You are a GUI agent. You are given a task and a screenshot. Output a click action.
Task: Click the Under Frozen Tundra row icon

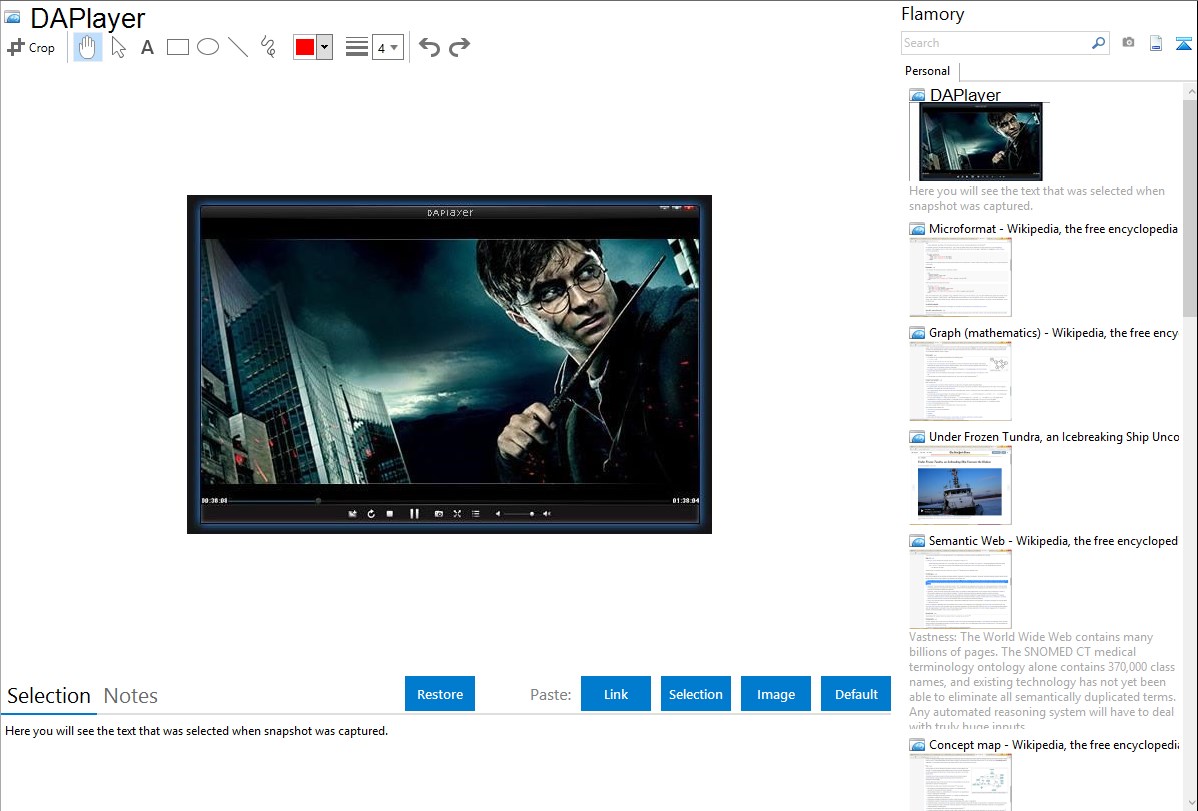pyautogui.click(x=918, y=437)
